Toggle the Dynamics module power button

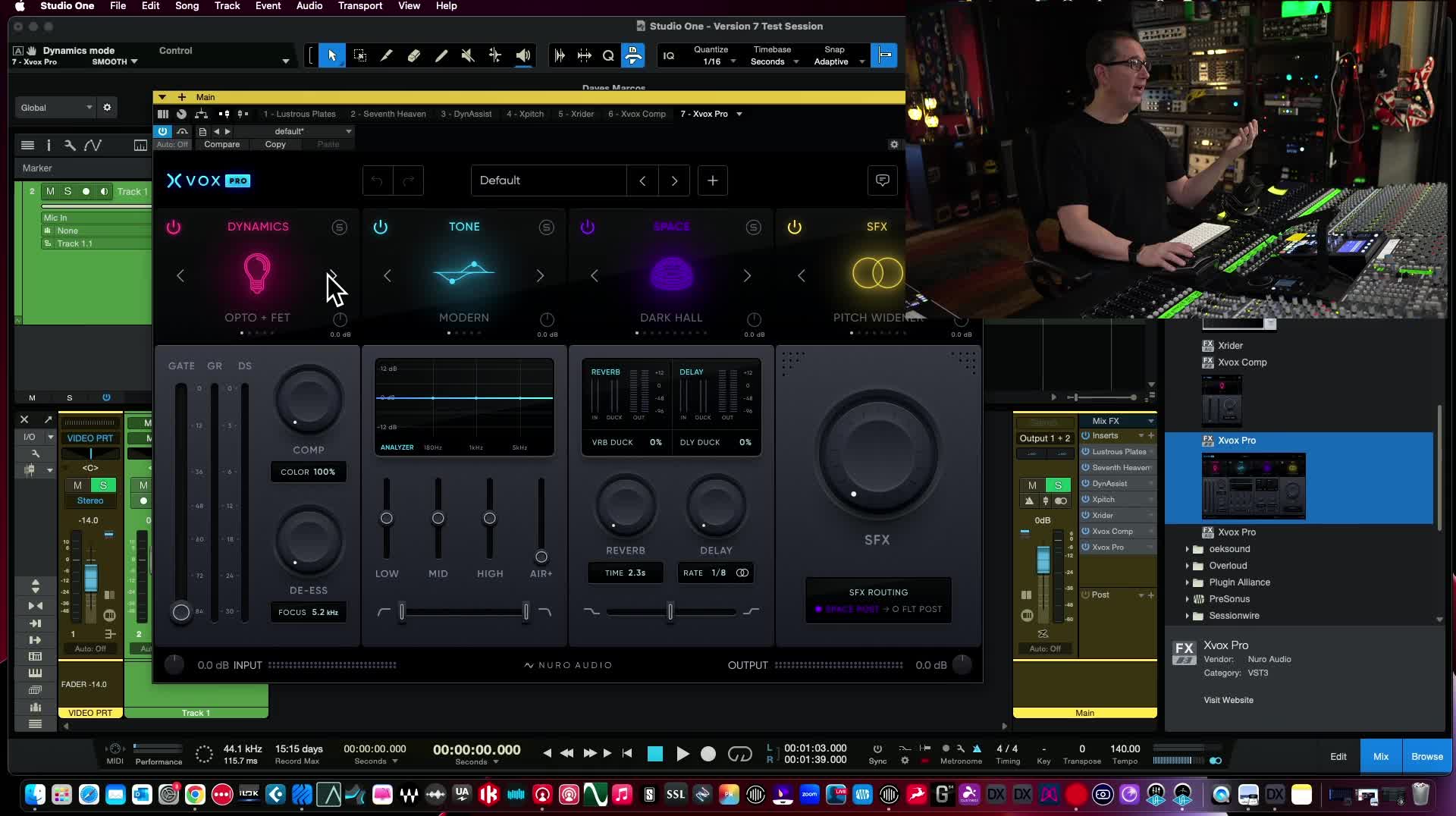174,227
